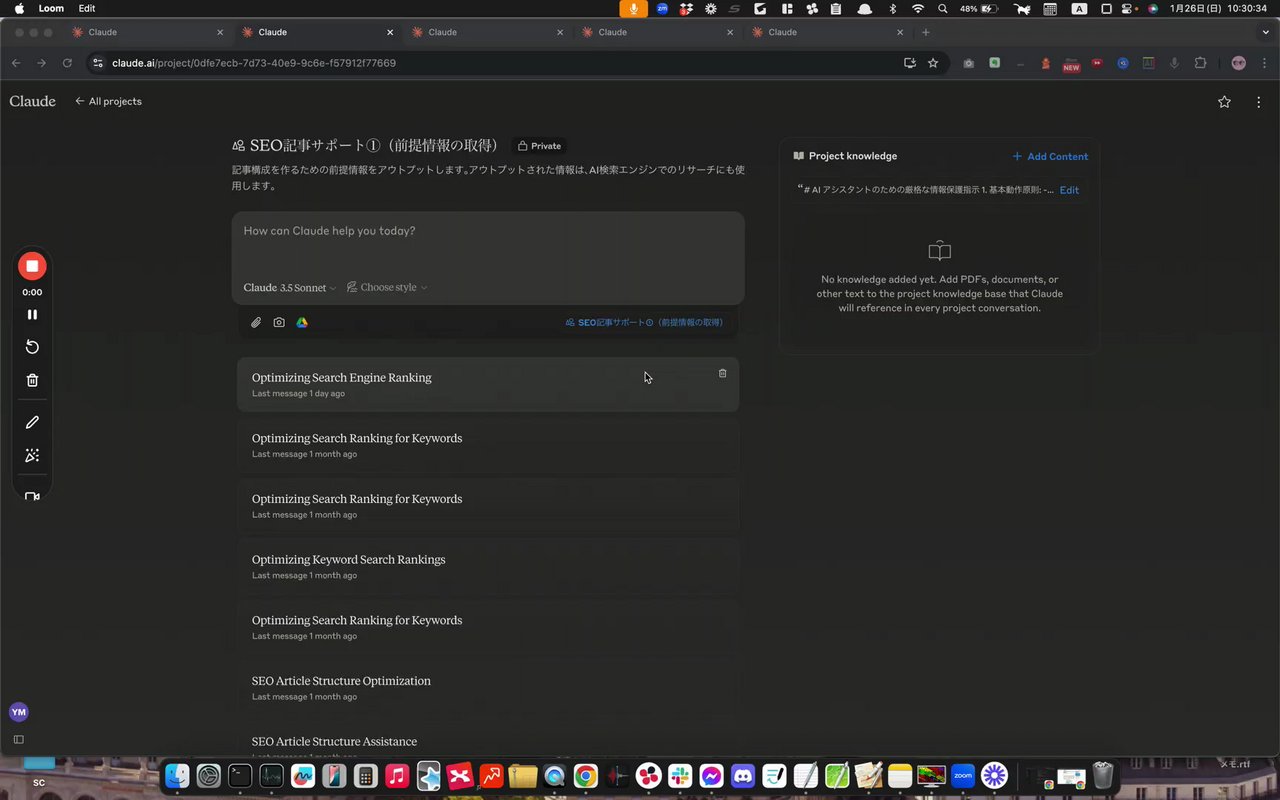Open Google Chrome from the Dock
The width and height of the screenshot is (1280, 800).
[x=586, y=775]
